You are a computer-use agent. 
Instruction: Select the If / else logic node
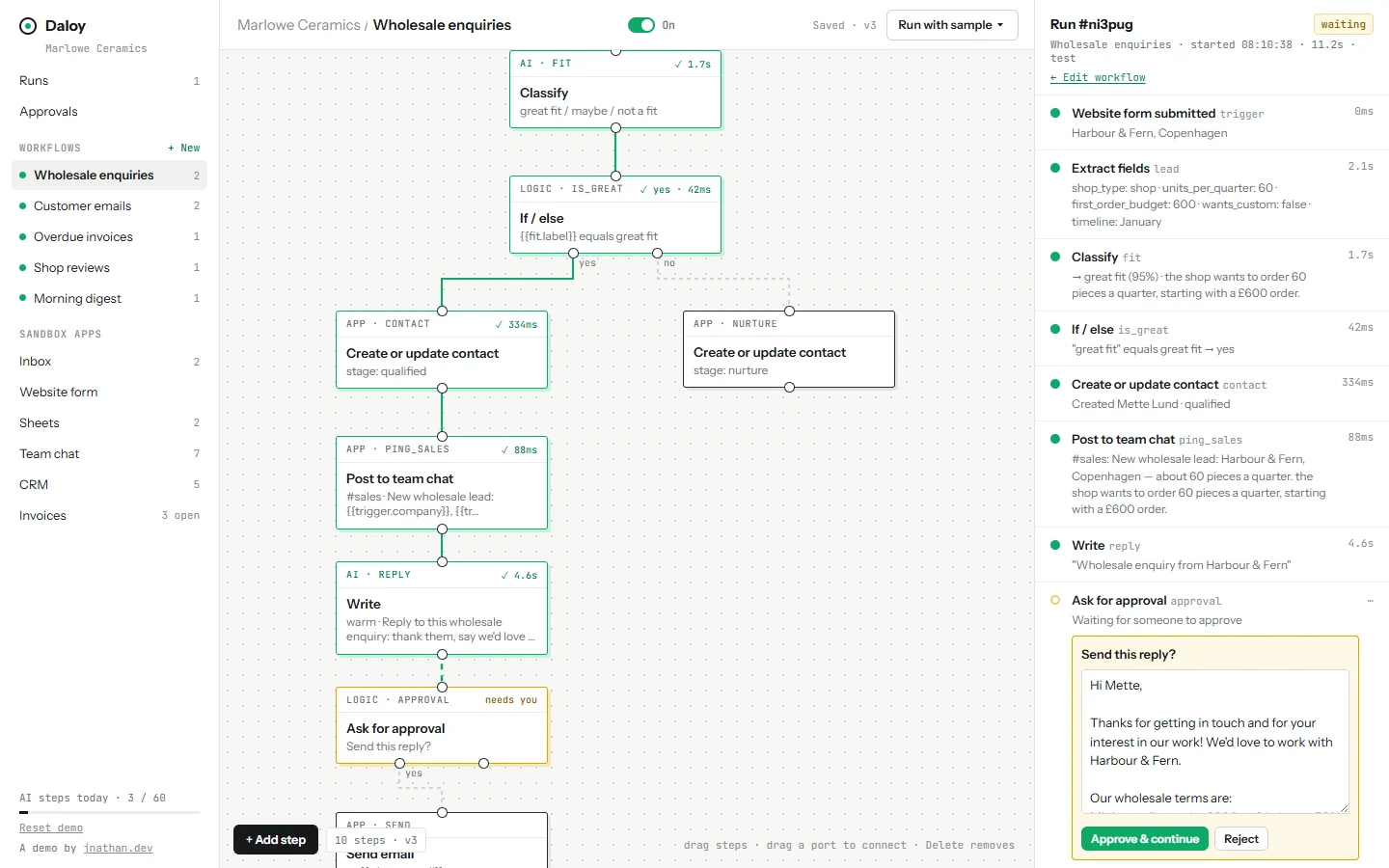pyautogui.click(x=615, y=214)
